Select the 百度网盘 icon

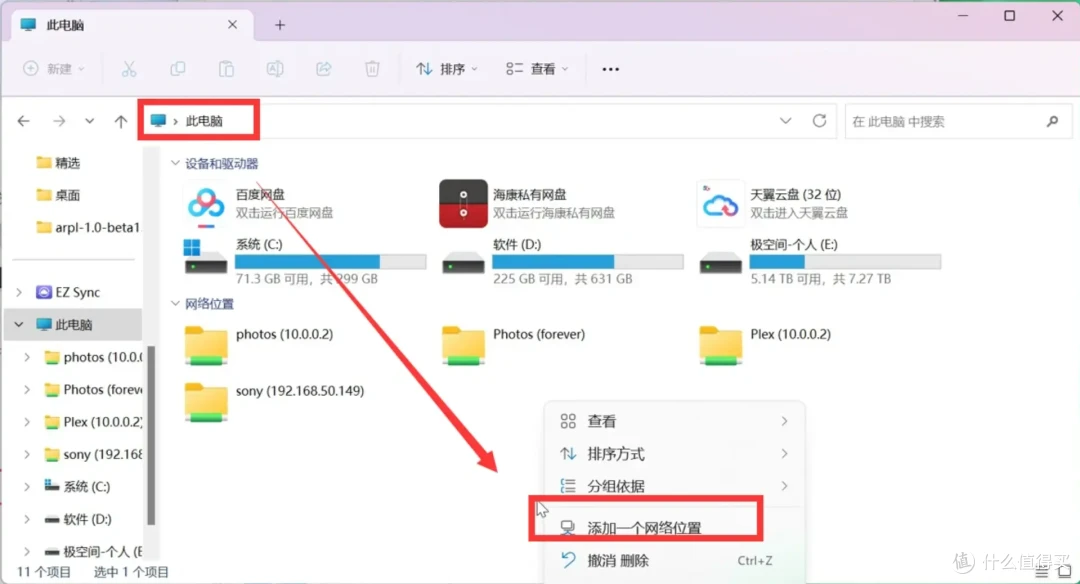(206, 205)
